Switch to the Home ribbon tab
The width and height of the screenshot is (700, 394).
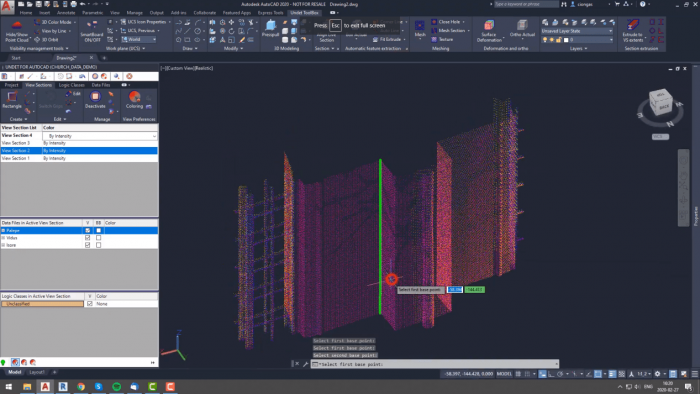pos(26,13)
